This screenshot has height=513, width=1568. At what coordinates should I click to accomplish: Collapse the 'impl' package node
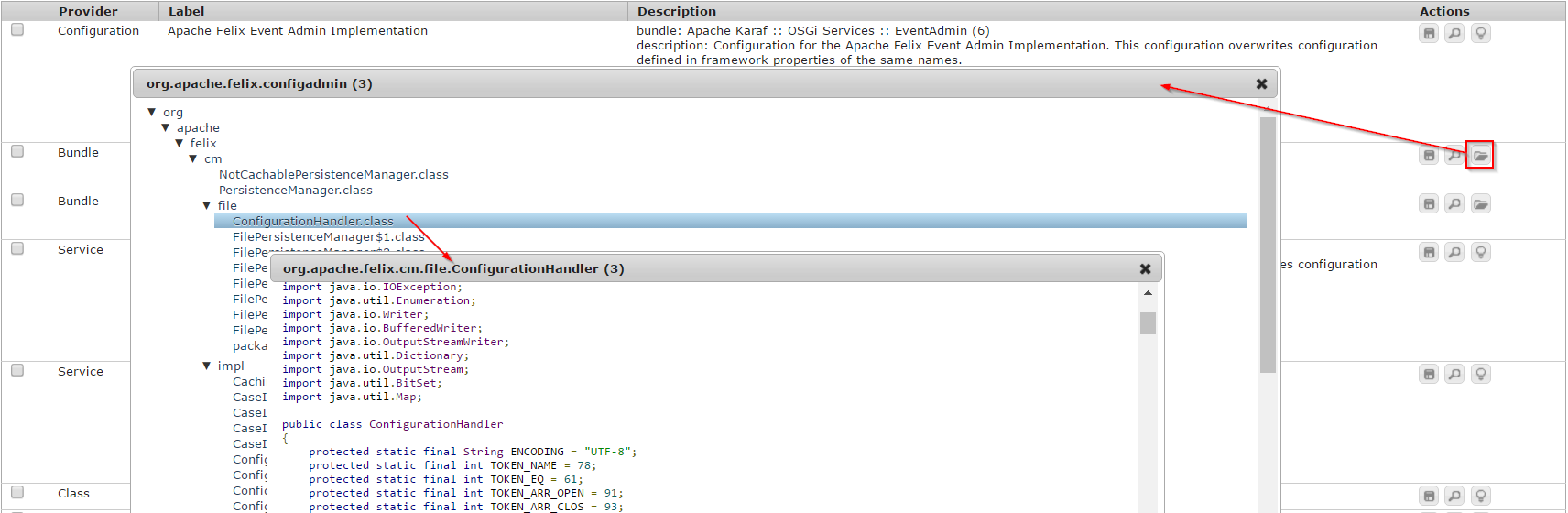(x=207, y=366)
